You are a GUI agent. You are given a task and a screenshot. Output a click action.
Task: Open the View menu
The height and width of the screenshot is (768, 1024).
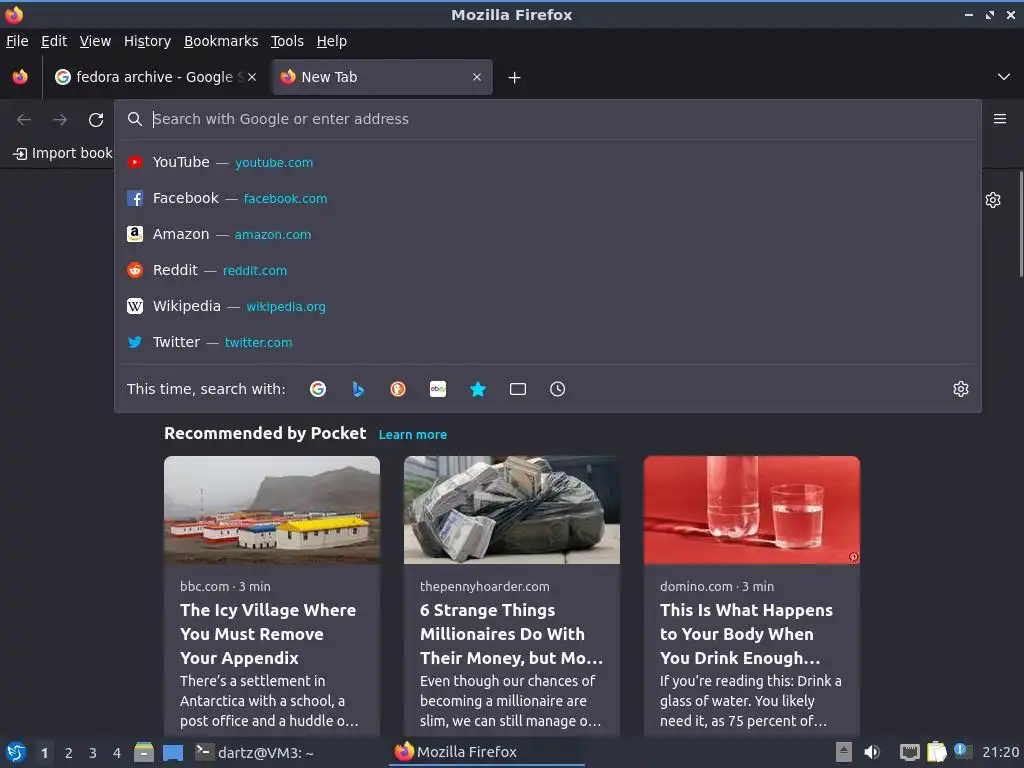click(95, 41)
